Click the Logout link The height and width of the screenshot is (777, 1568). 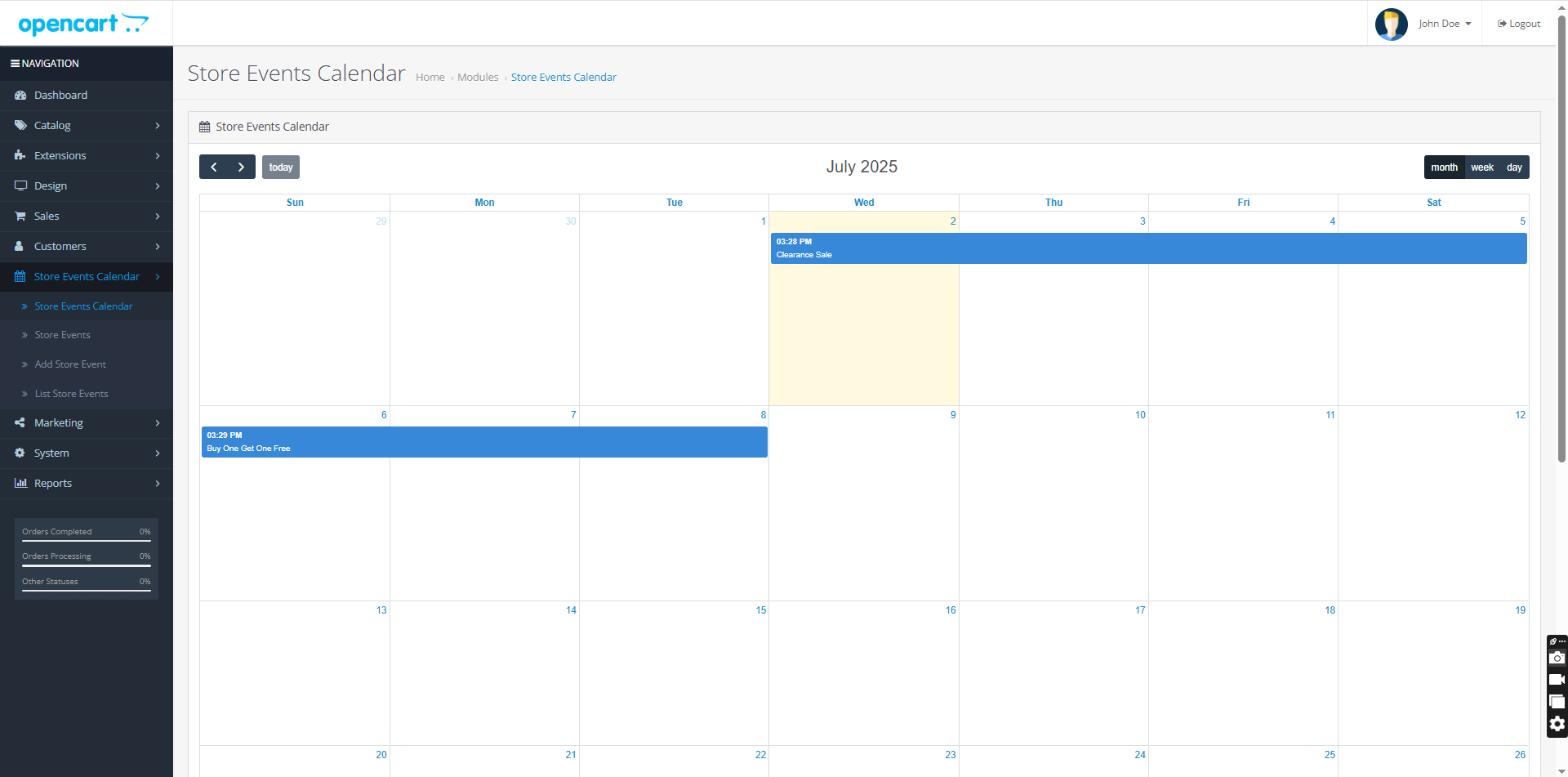pos(1519,24)
